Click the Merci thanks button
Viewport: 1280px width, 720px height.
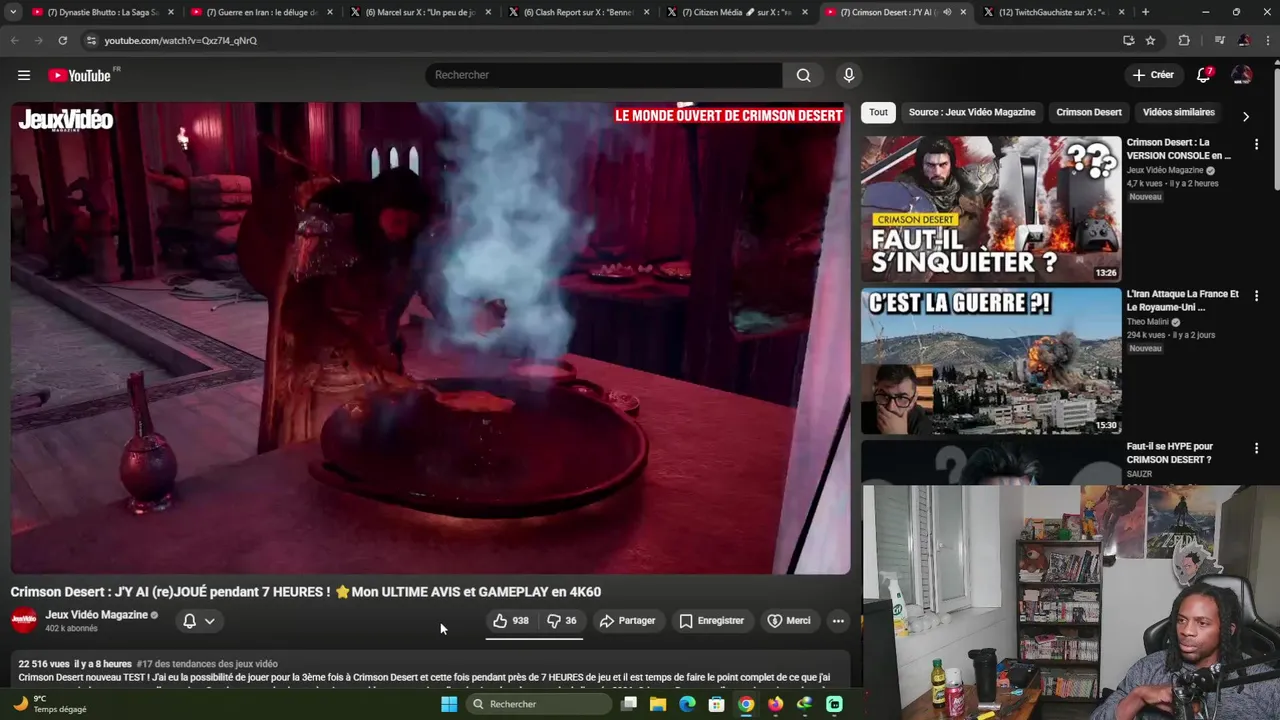click(788, 621)
